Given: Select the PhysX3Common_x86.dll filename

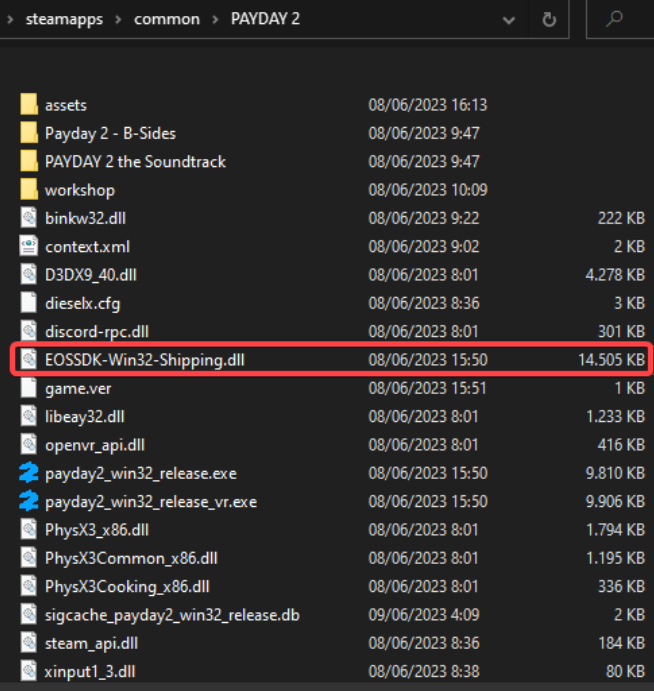Looking at the screenshot, I should 131,558.
